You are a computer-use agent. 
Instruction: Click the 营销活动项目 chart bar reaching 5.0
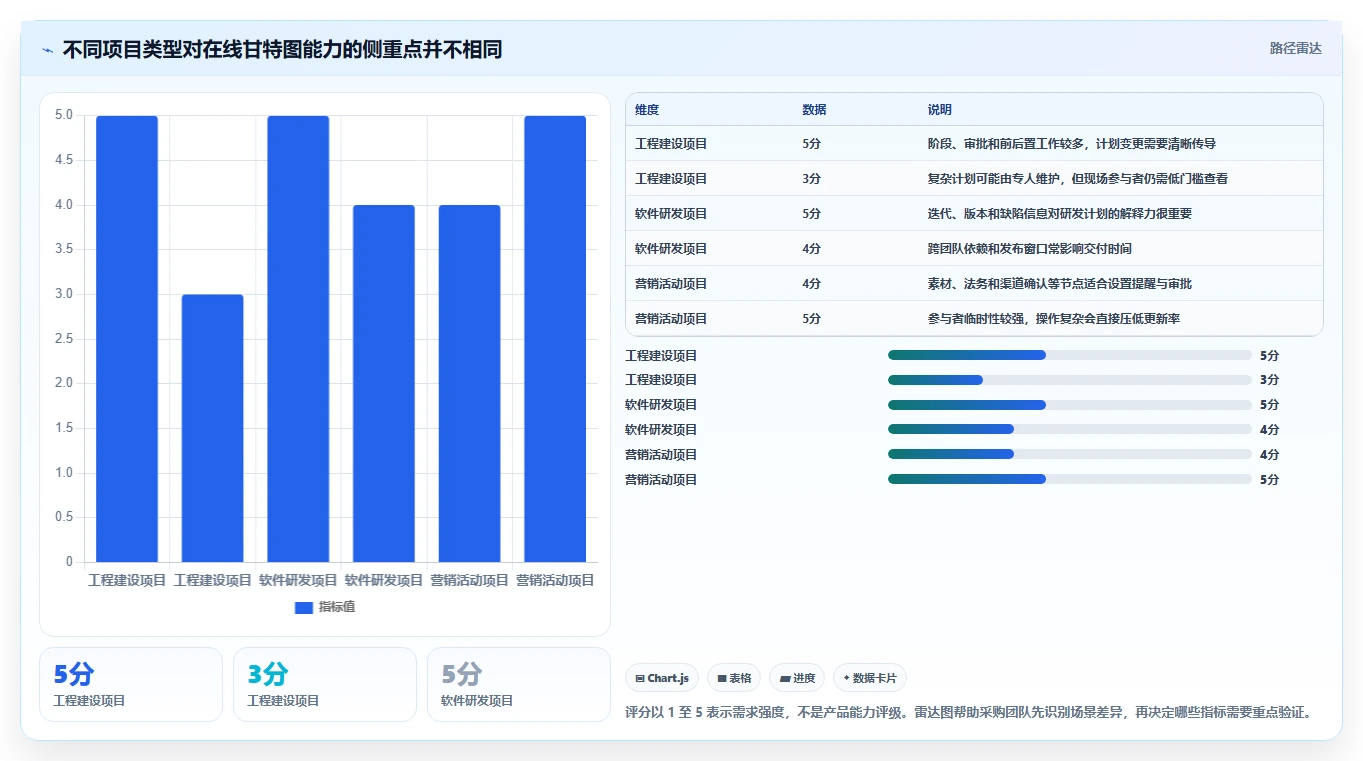[555, 339]
